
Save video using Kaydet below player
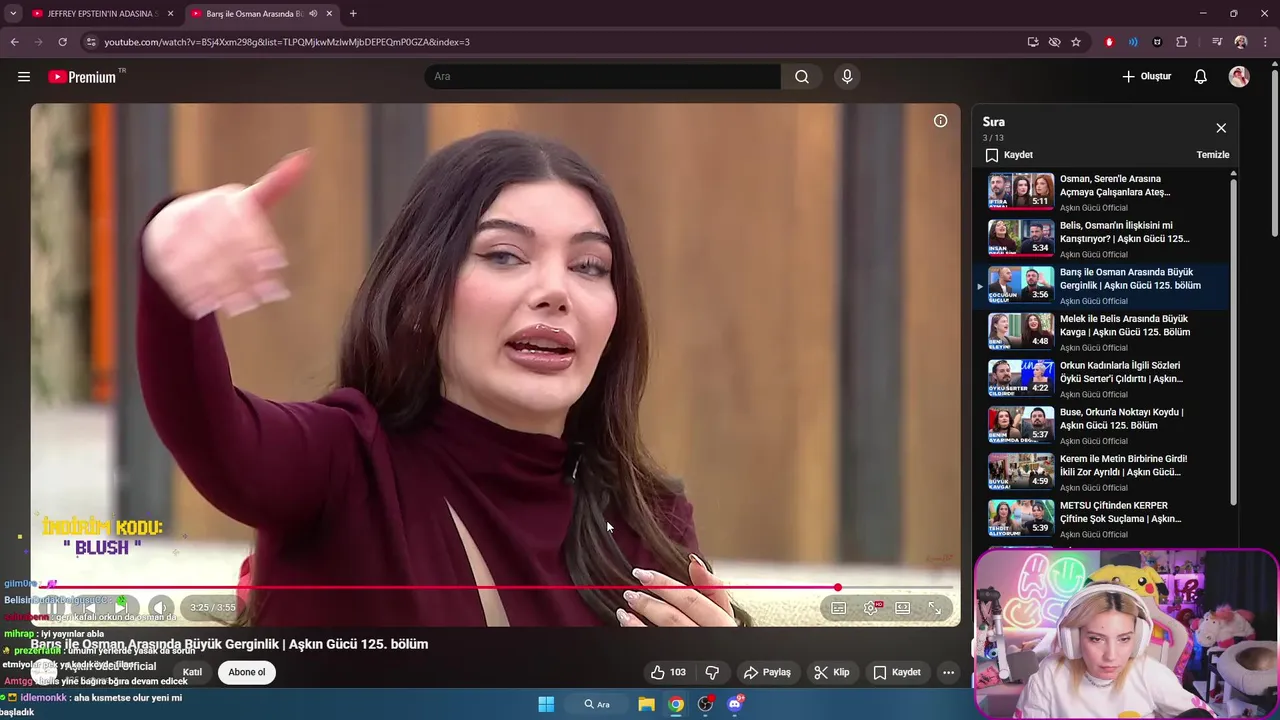[896, 672]
